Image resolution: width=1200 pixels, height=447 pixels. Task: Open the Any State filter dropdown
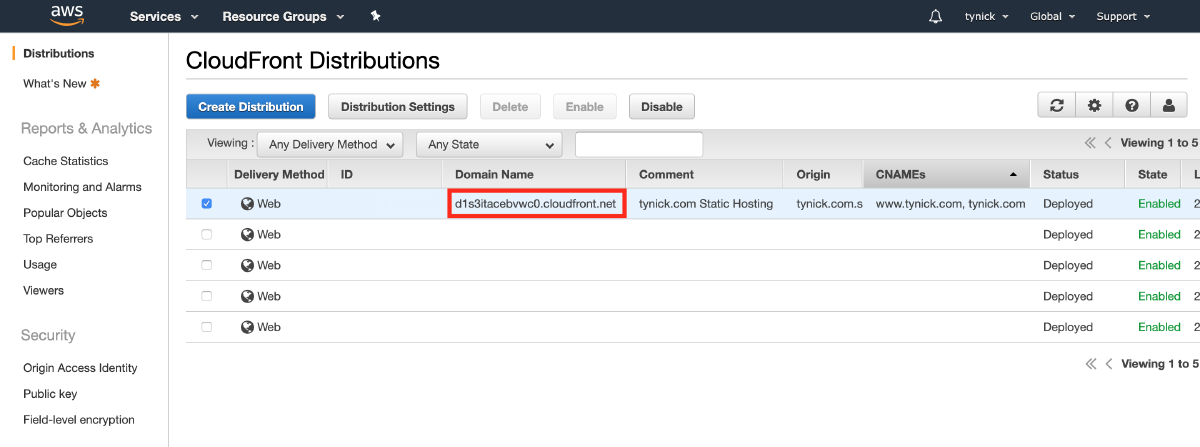489,144
